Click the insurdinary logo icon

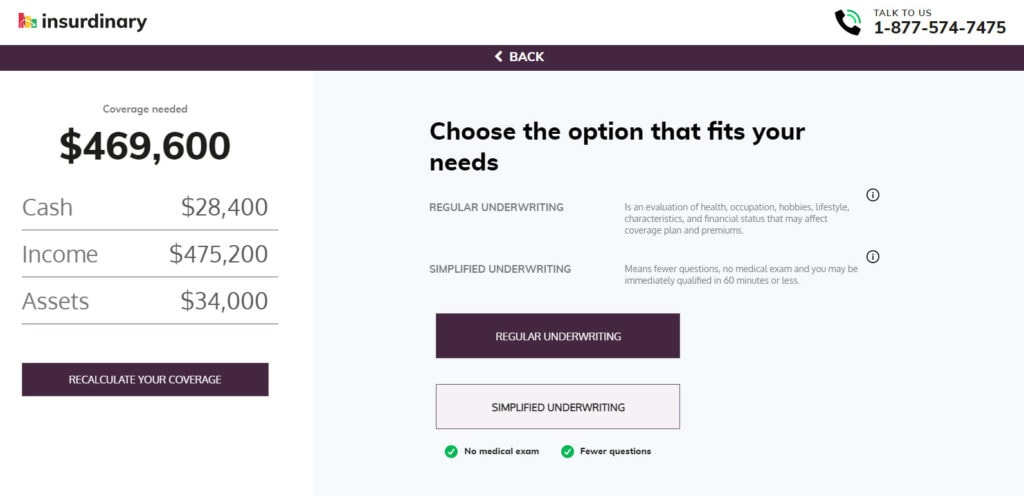pyautogui.click(x=27, y=22)
